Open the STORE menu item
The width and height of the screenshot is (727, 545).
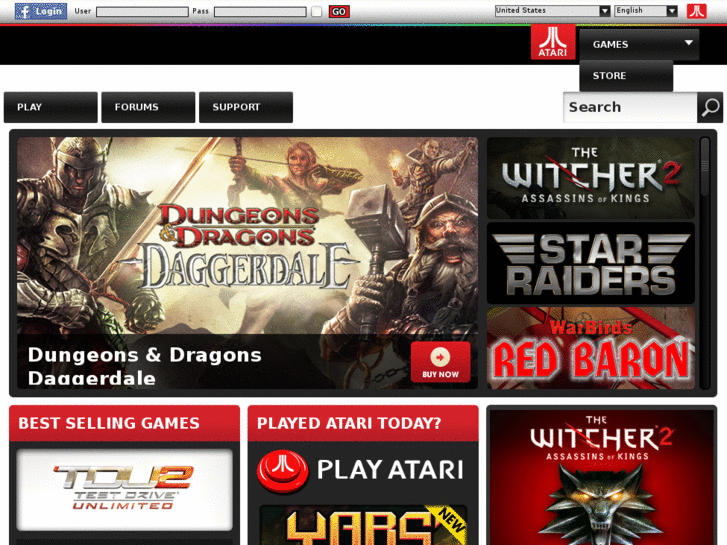point(625,76)
